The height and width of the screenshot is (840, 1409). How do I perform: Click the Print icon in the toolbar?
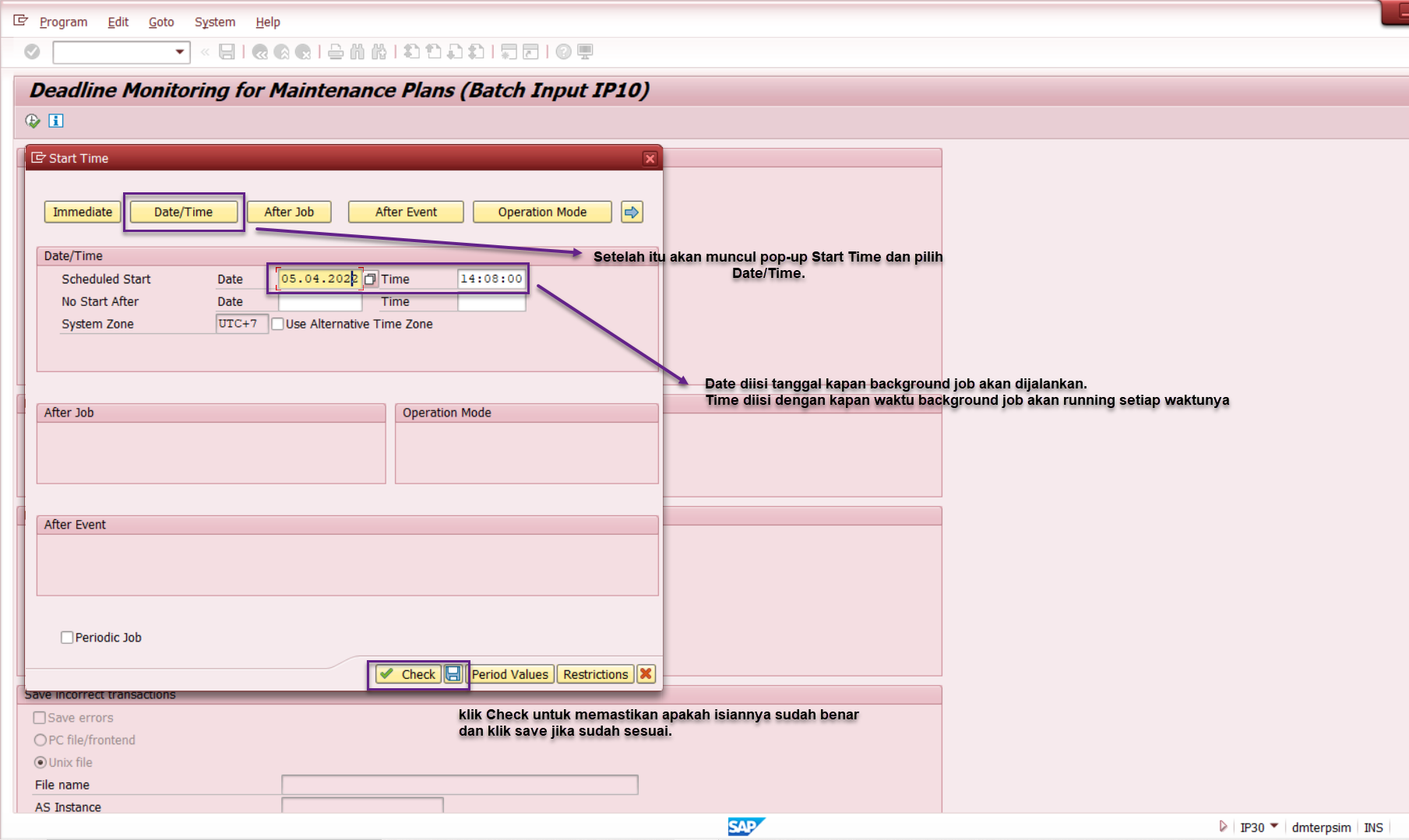pyautogui.click(x=336, y=52)
